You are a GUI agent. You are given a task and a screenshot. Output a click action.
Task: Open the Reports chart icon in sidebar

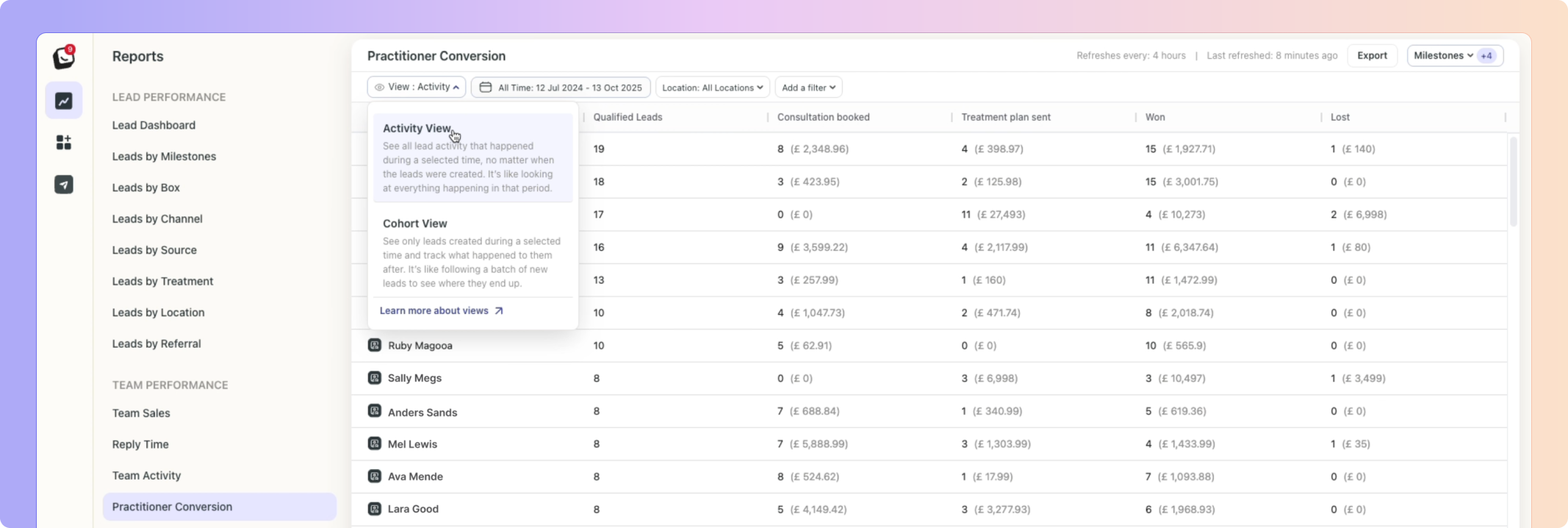tap(64, 101)
